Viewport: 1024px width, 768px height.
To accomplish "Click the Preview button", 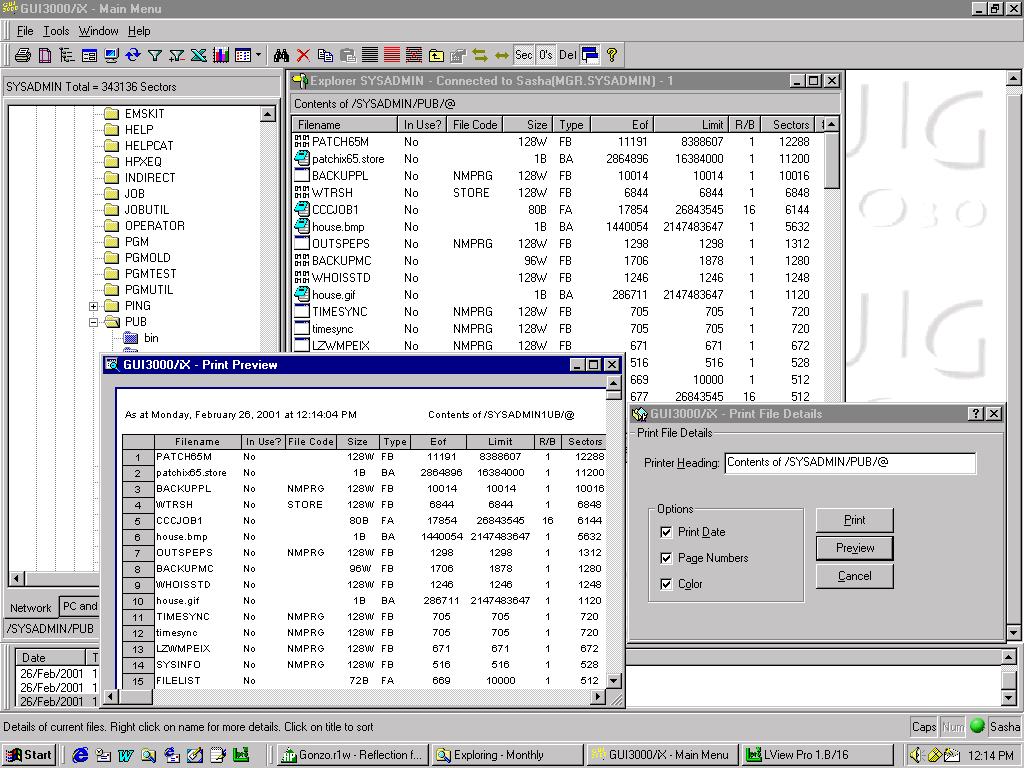I will [854, 548].
